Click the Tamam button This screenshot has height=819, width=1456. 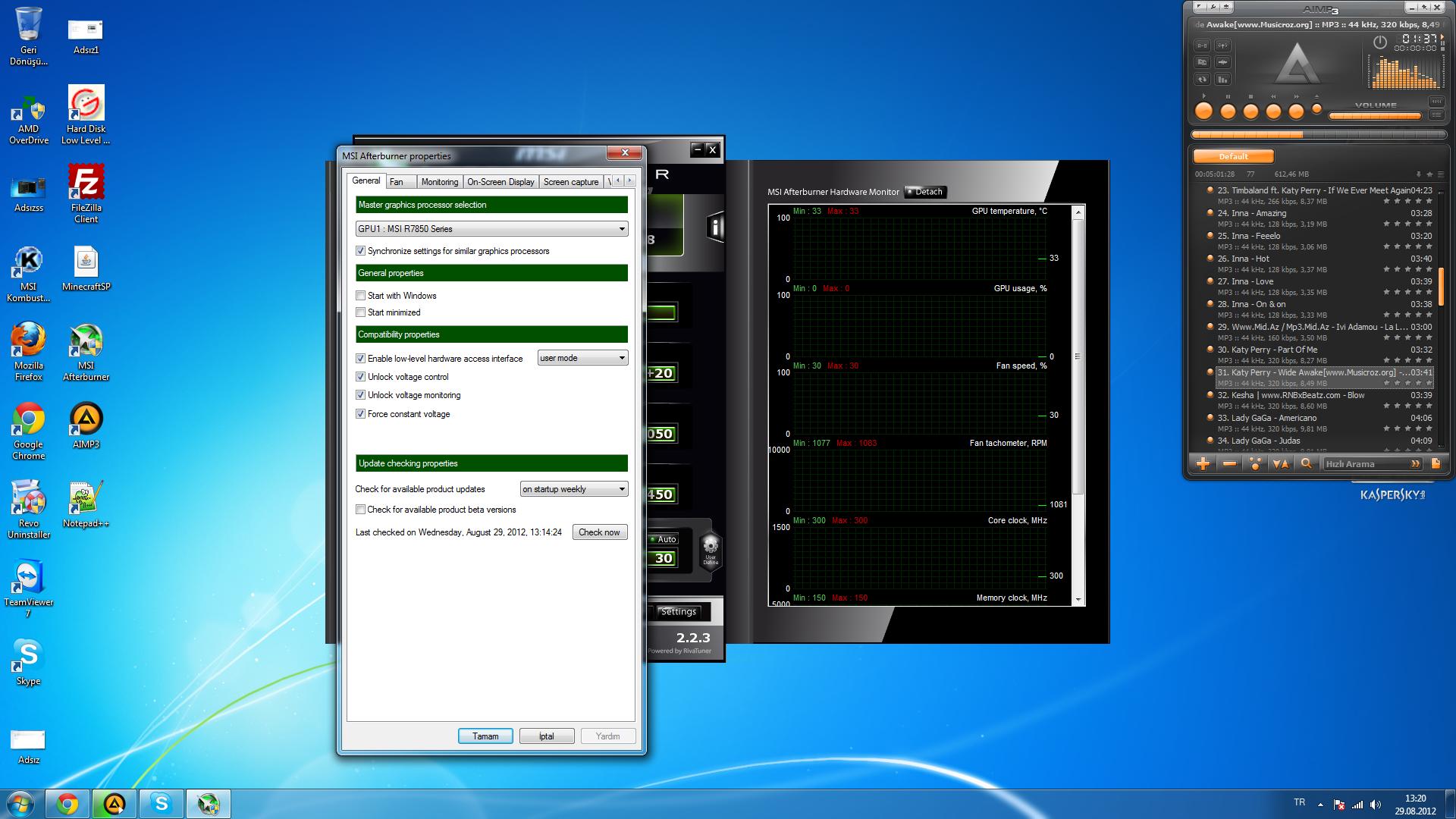click(485, 736)
